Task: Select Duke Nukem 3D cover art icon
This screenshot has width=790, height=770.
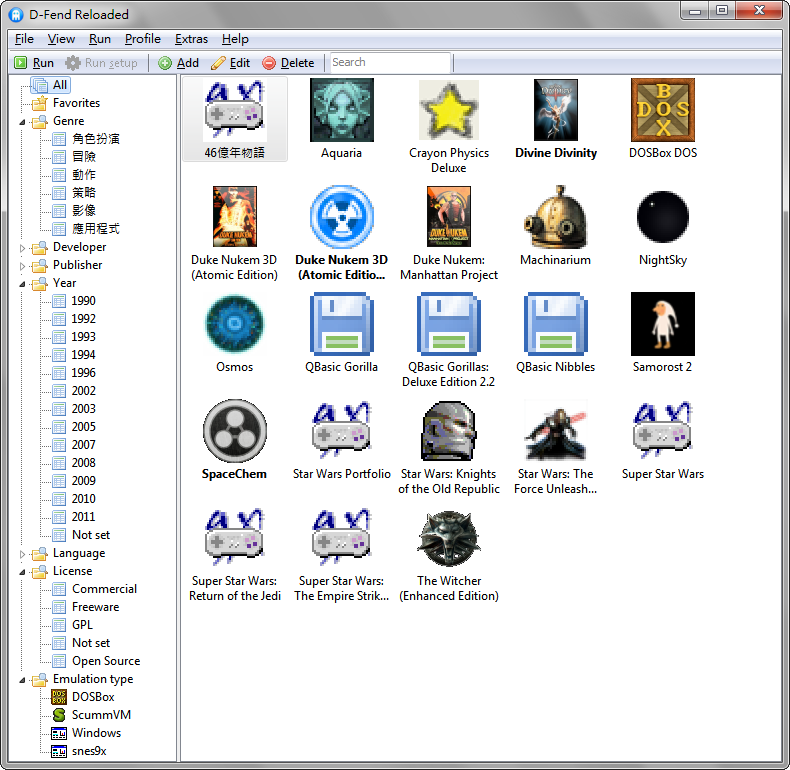Action: click(235, 217)
